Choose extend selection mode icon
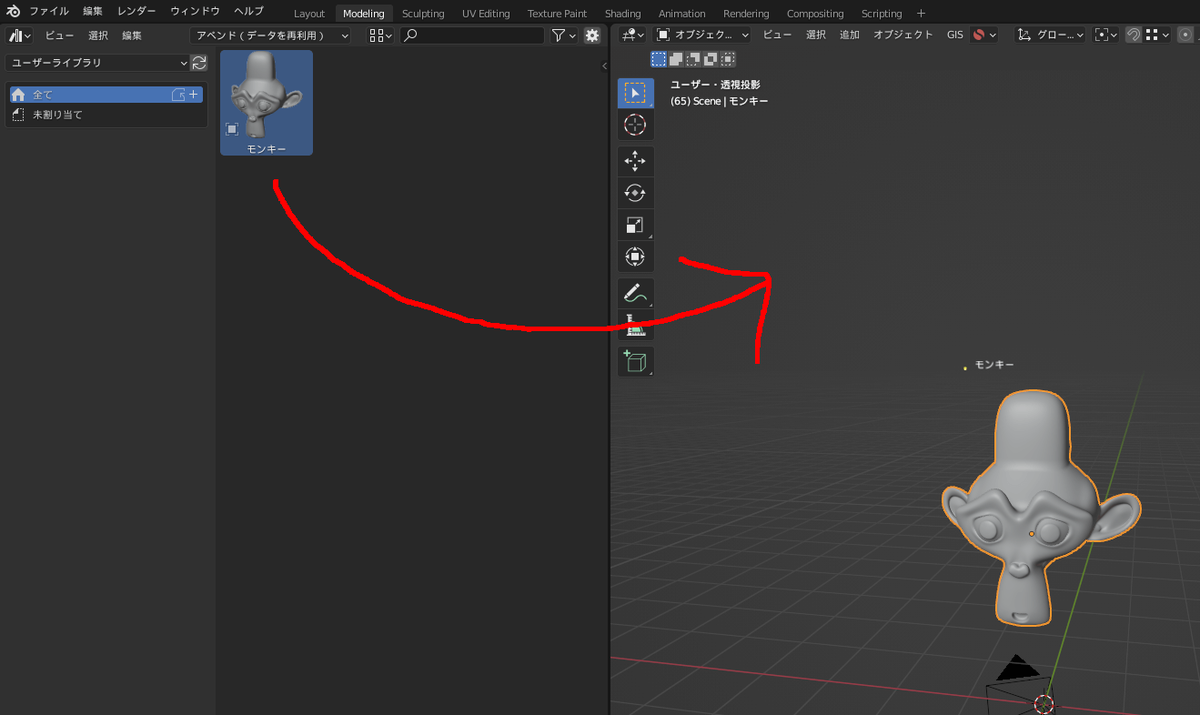 pyautogui.click(x=676, y=59)
